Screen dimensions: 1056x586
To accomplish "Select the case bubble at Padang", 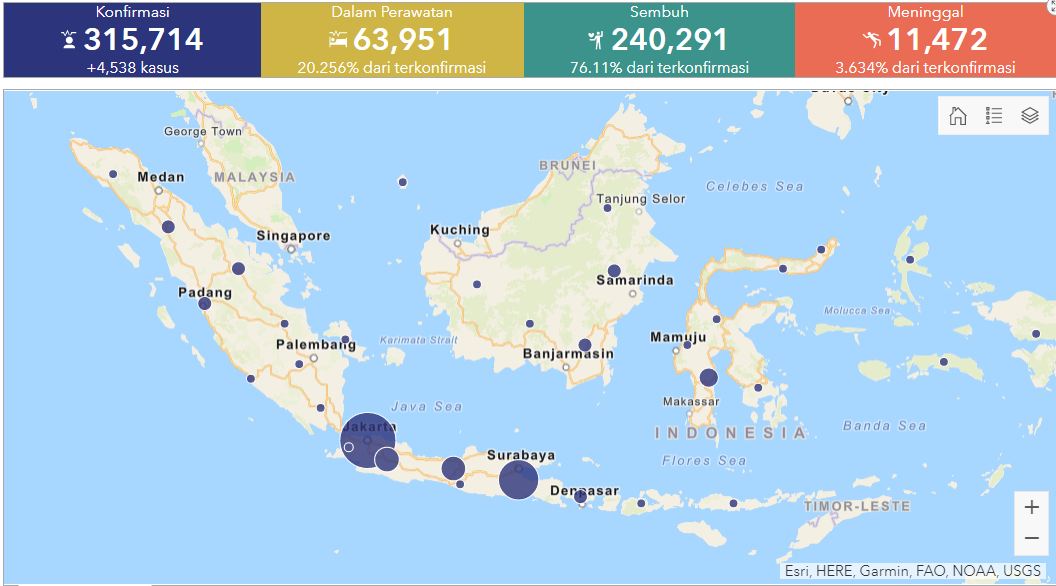I will 205,304.
